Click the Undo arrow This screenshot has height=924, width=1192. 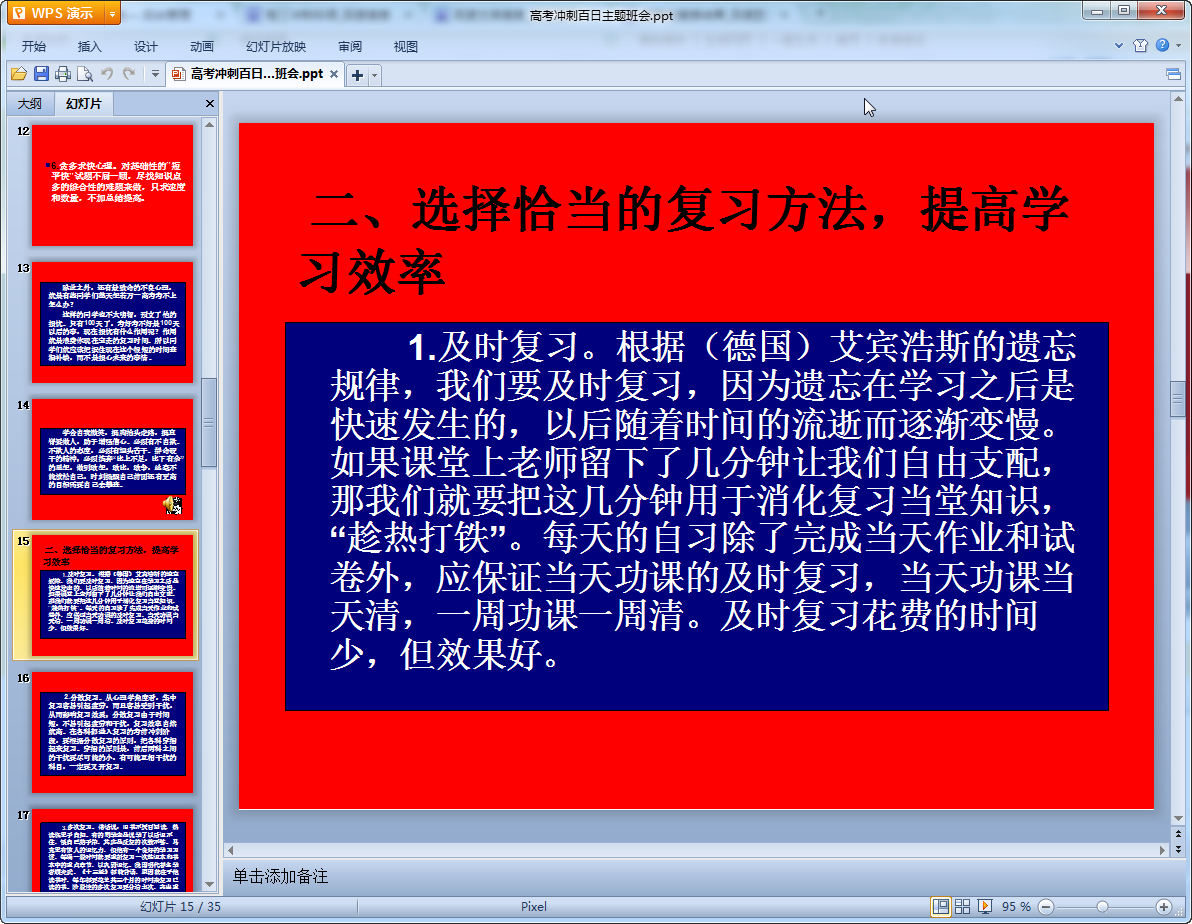pos(107,74)
